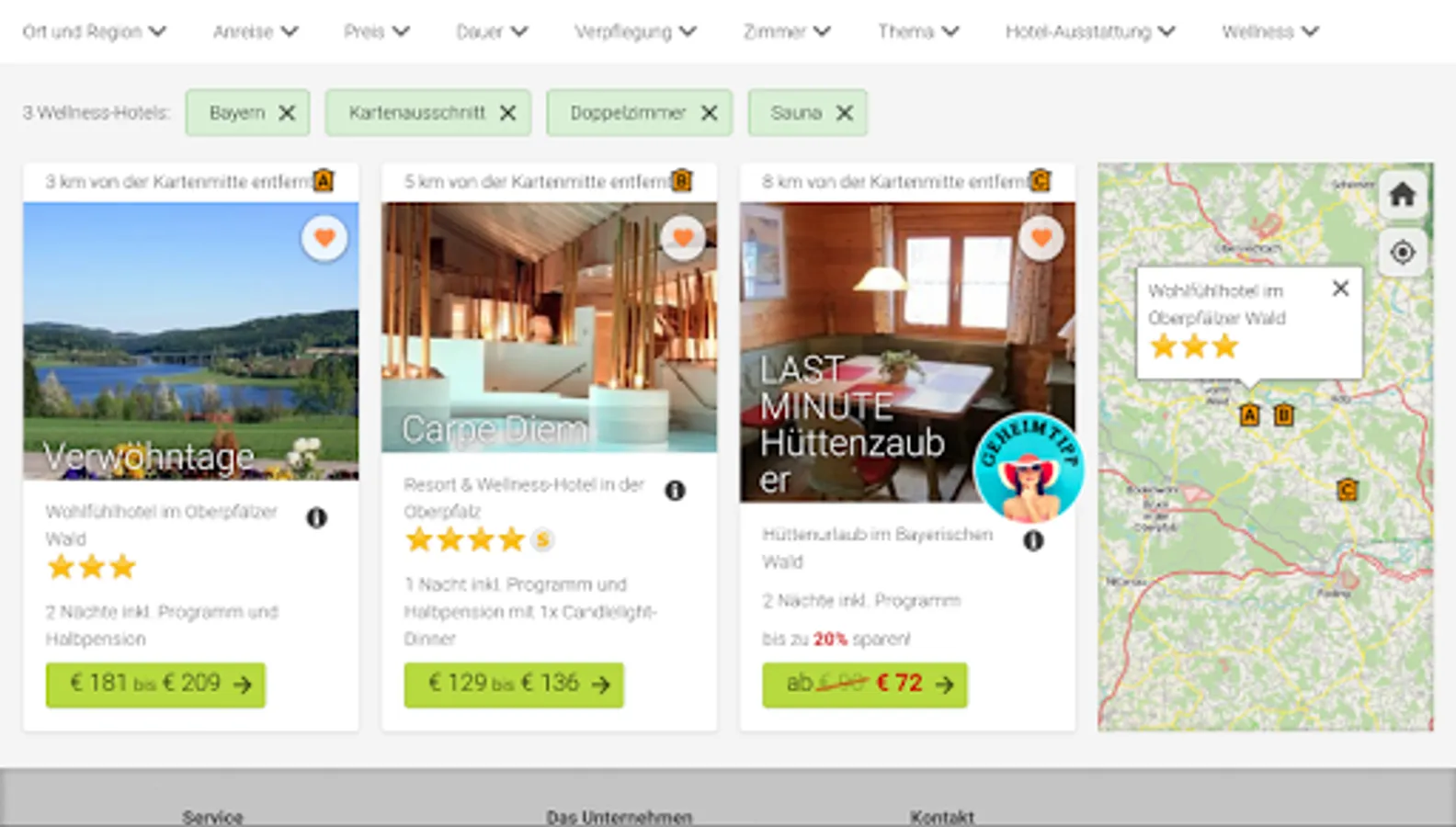Viewport: 1456px width, 827px height.
Task: Open the € 181 bis € 209 offer button
Action: (x=156, y=685)
